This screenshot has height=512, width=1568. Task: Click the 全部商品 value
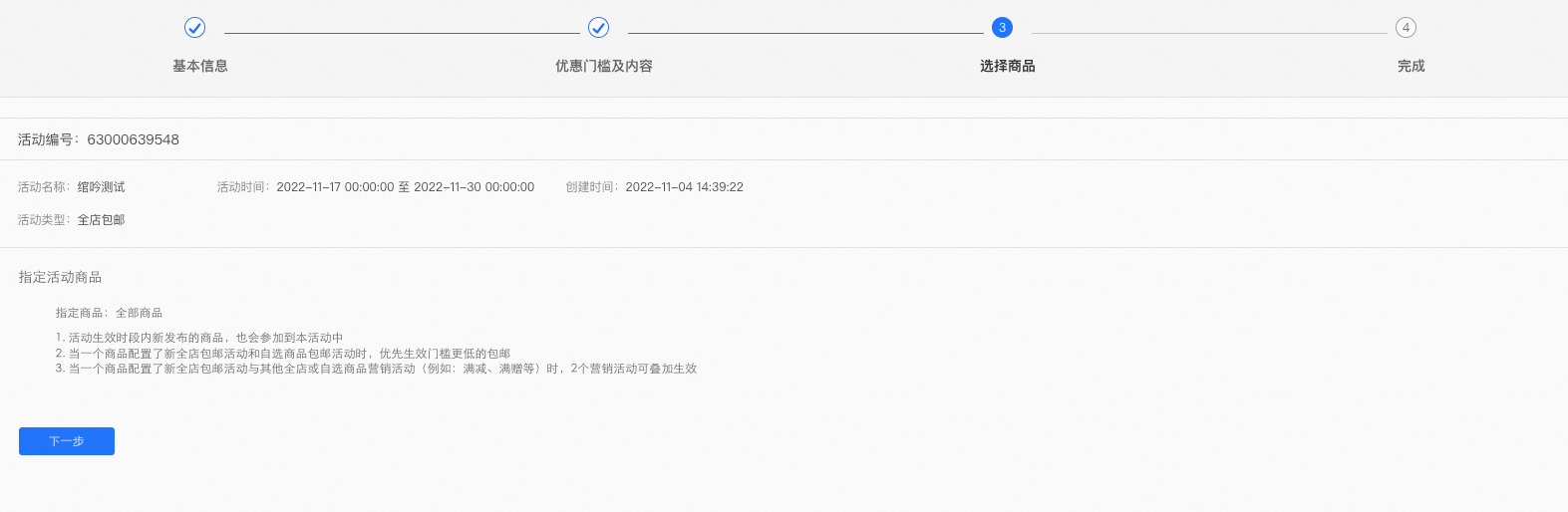point(139,313)
